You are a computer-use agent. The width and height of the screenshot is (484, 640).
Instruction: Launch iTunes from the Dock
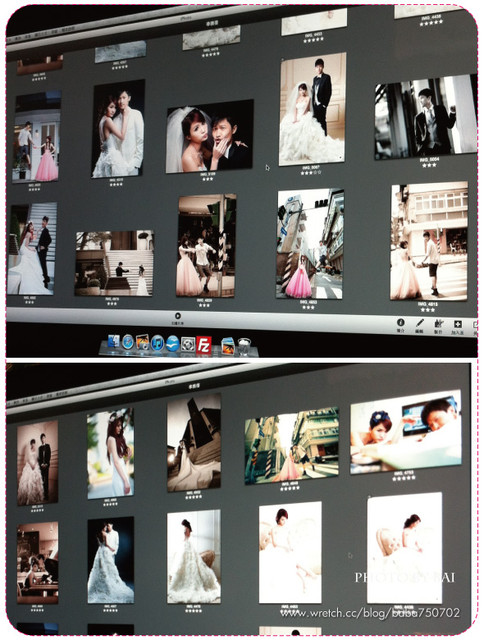[157, 343]
